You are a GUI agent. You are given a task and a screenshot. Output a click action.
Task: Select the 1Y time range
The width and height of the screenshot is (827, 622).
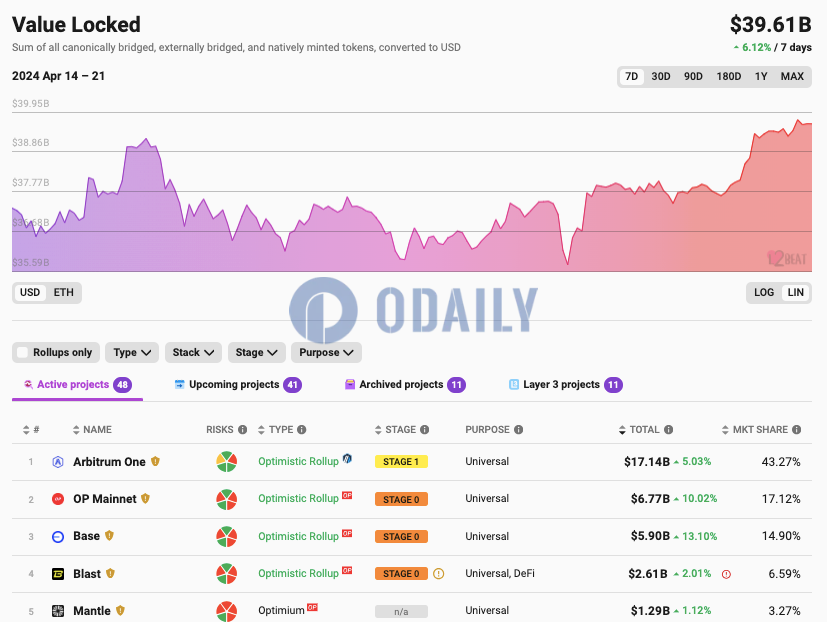click(761, 76)
